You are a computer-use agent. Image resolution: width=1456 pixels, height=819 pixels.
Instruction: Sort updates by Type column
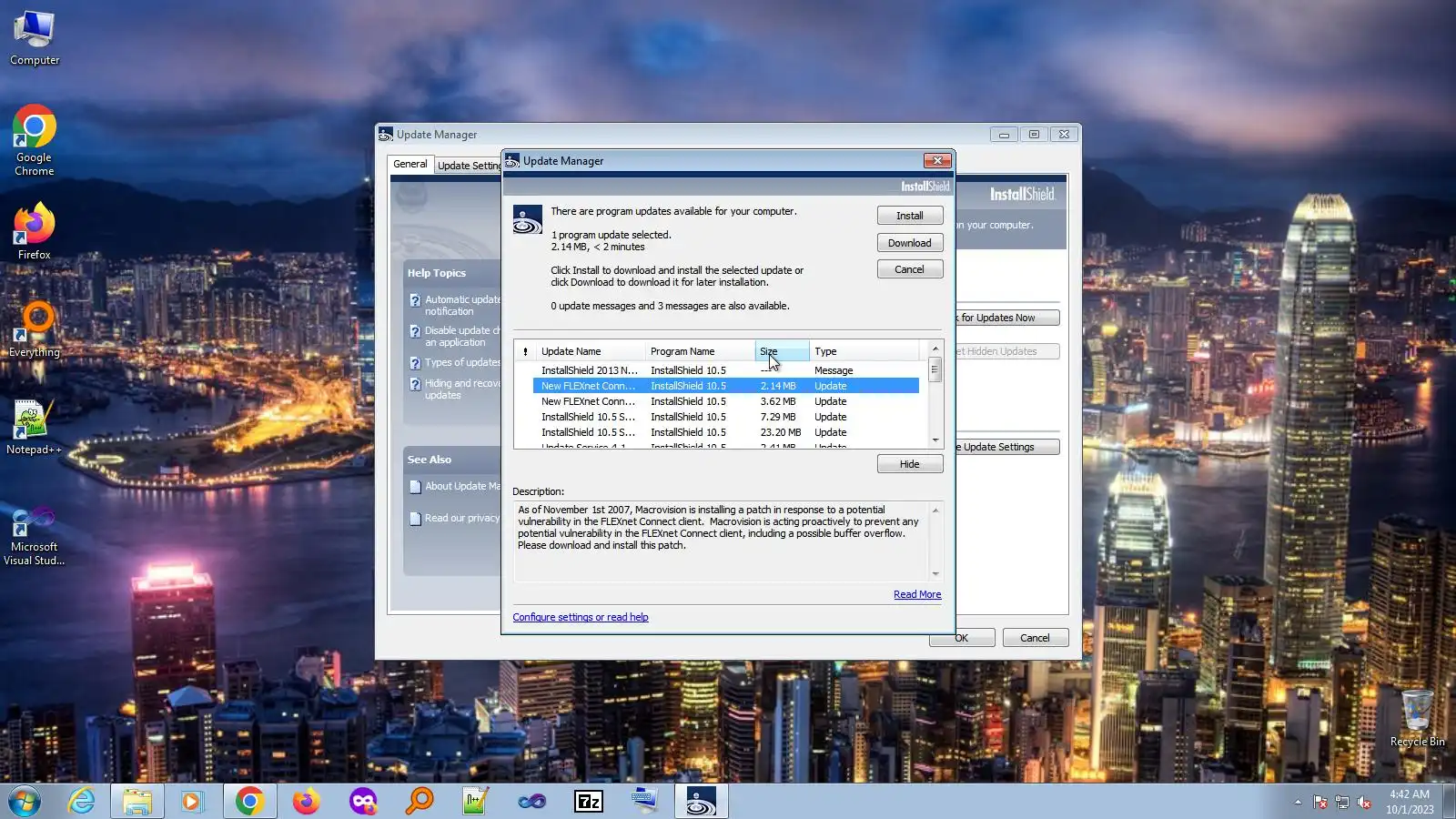(864, 351)
